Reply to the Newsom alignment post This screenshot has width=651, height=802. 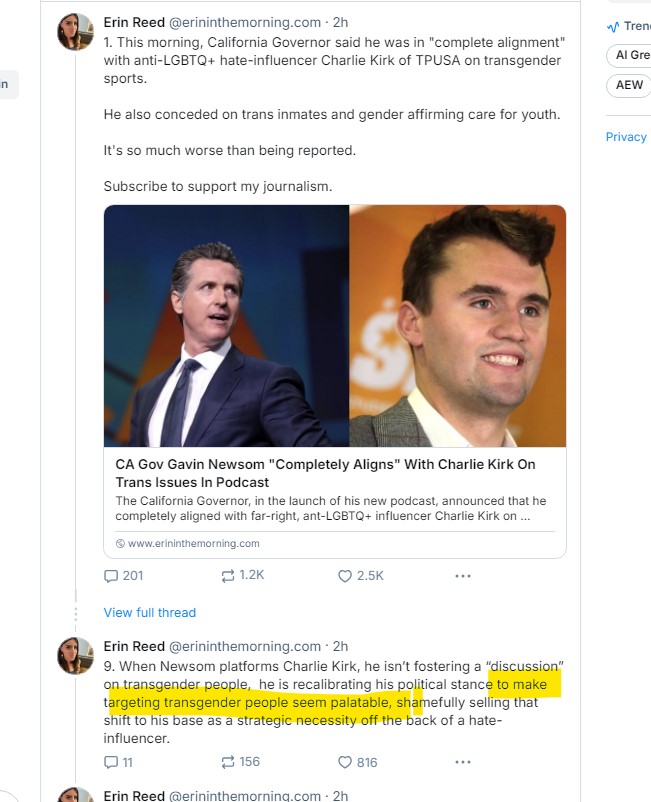click(x=111, y=576)
